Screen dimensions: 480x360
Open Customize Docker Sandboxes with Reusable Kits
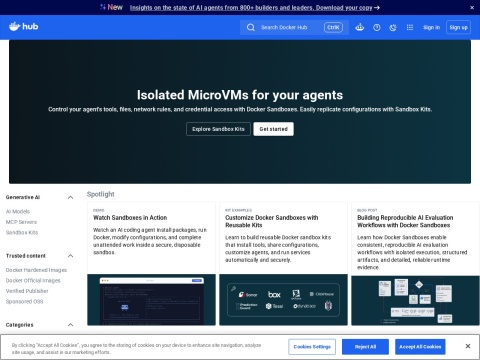coord(272,221)
